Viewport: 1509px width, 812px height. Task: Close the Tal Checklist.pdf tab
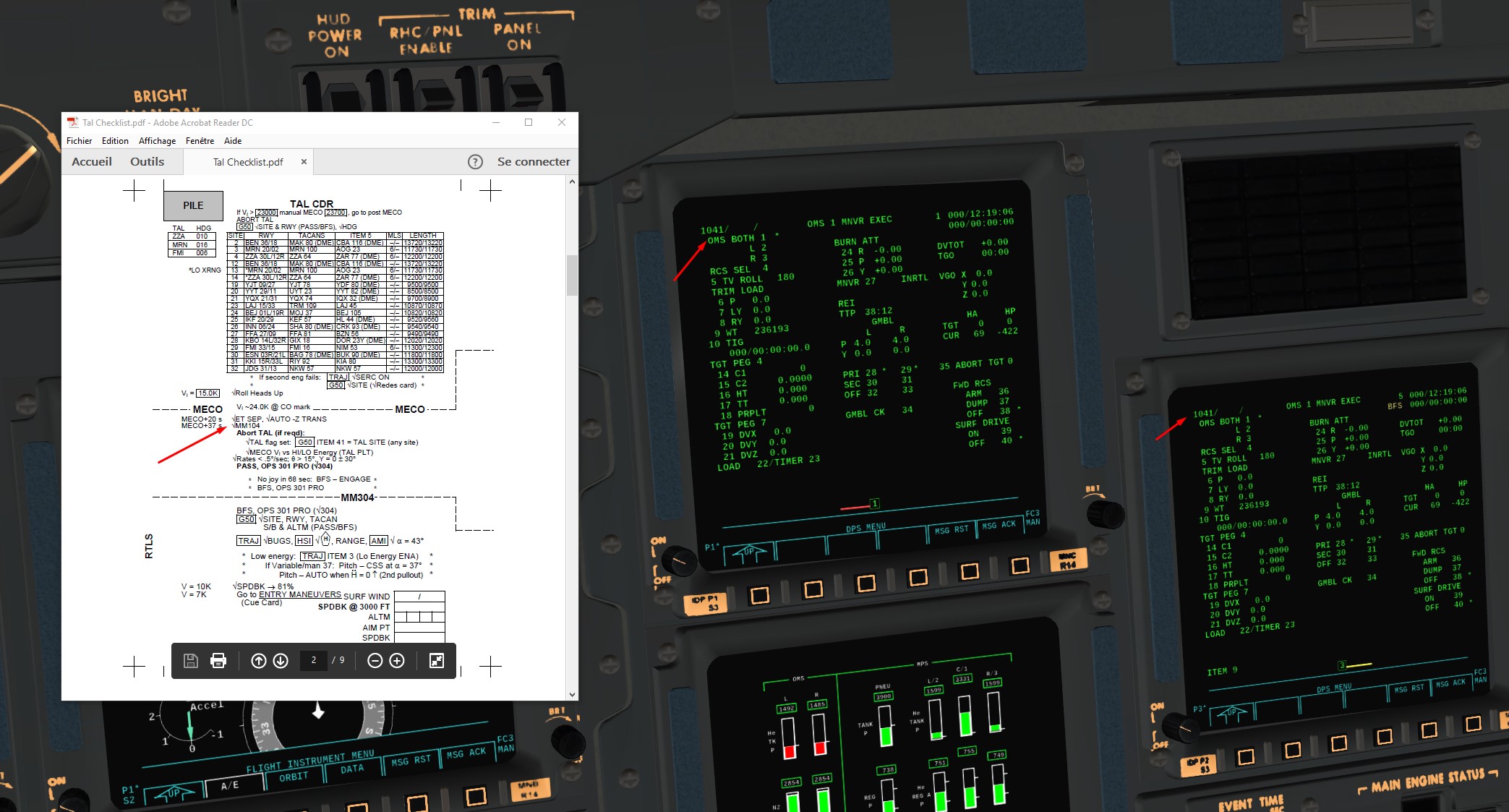[304, 162]
